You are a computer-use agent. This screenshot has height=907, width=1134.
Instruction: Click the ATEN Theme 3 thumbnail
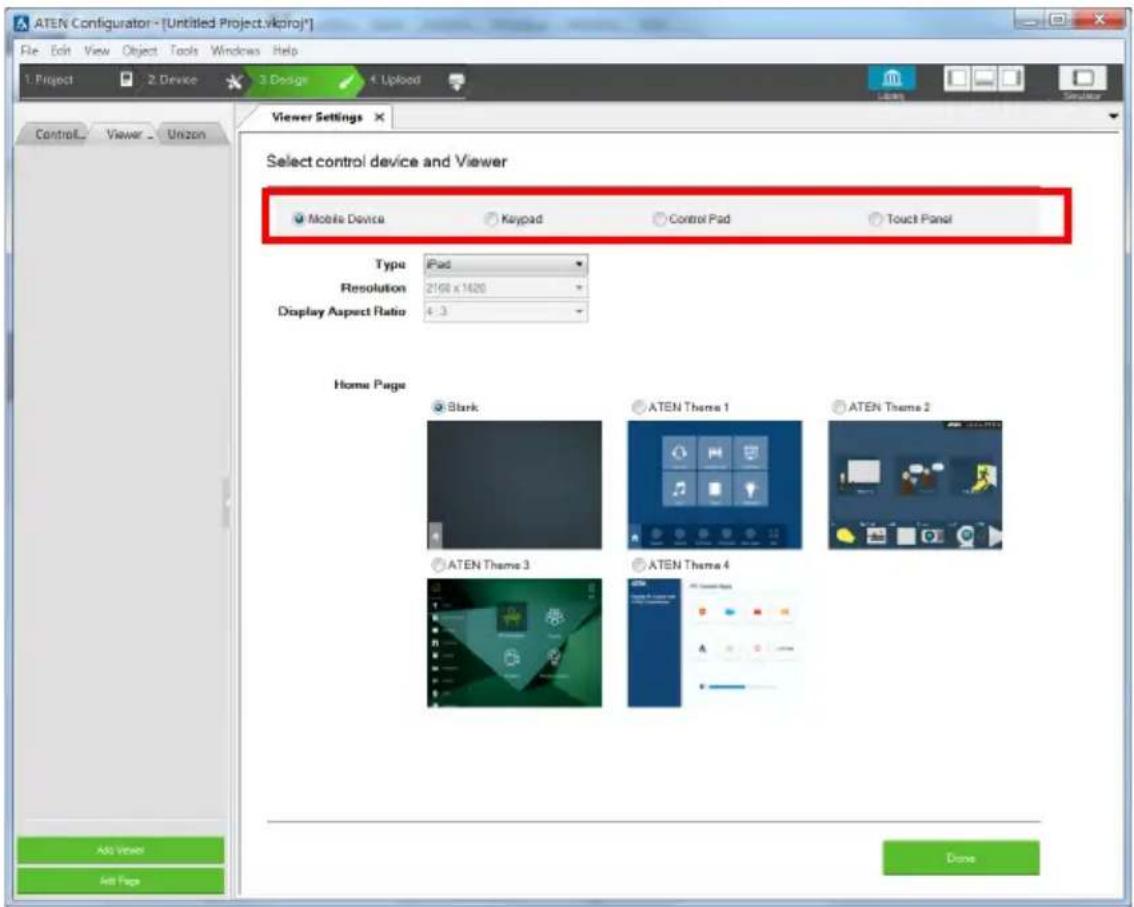tap(514, 642)
